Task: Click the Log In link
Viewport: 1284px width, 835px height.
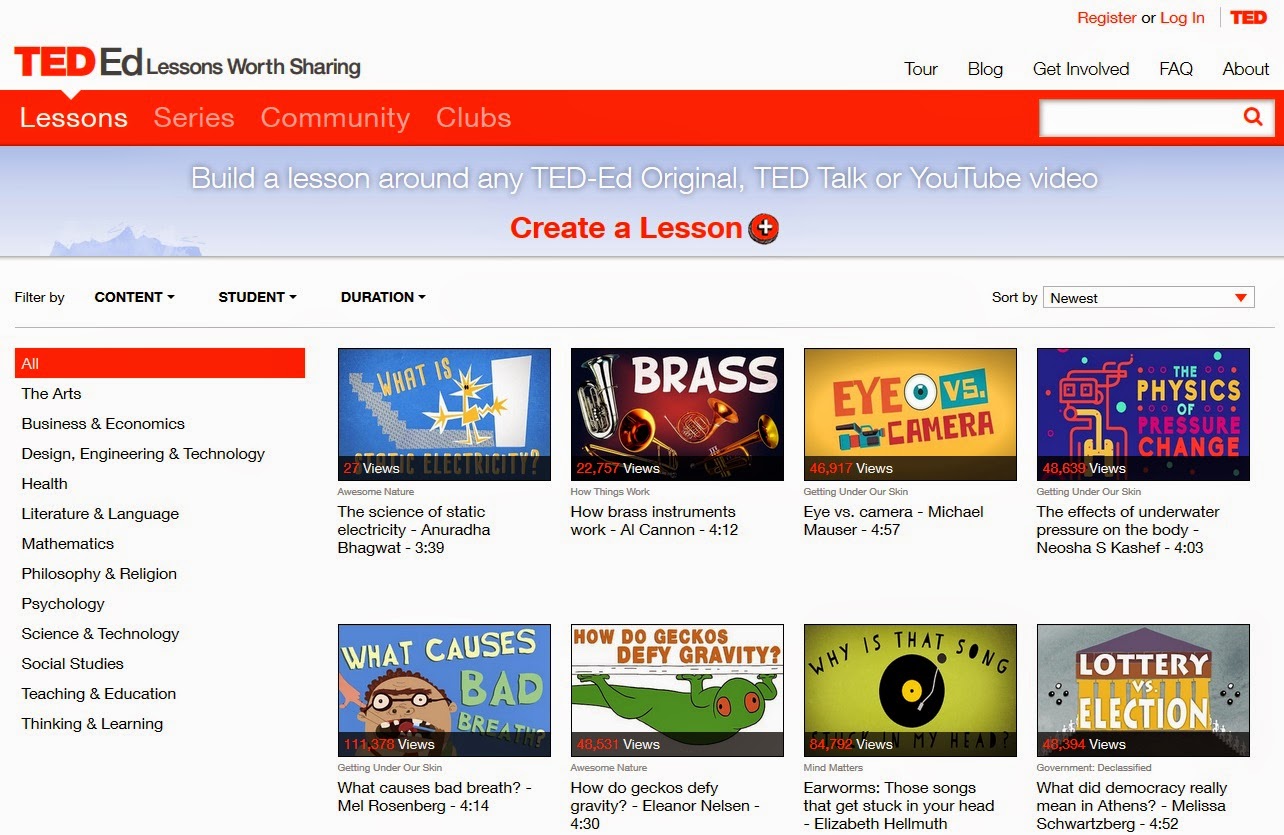Action: point(1182,17)
